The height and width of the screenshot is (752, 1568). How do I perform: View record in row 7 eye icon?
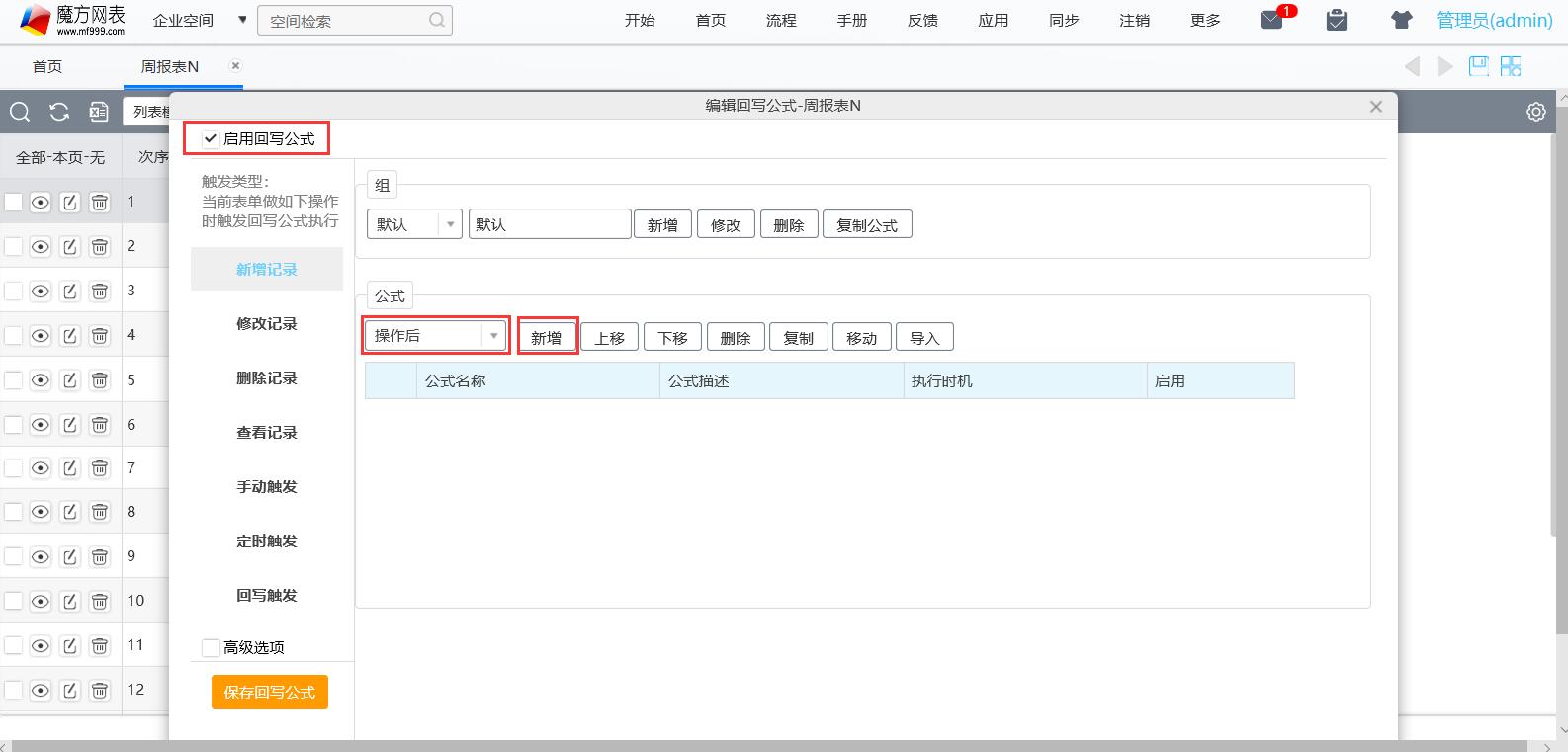[x=41, y=468]
